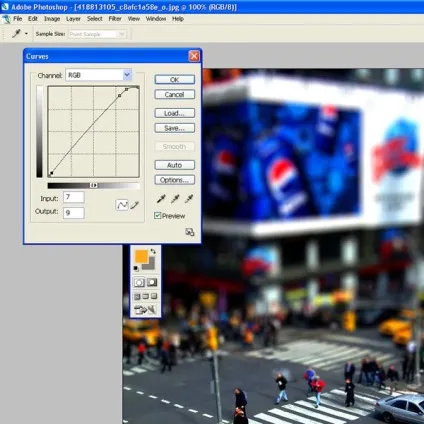Swap foreground and background colors
Image resolution: width=424 pixels, height=424 pixels.
[153, 251]
